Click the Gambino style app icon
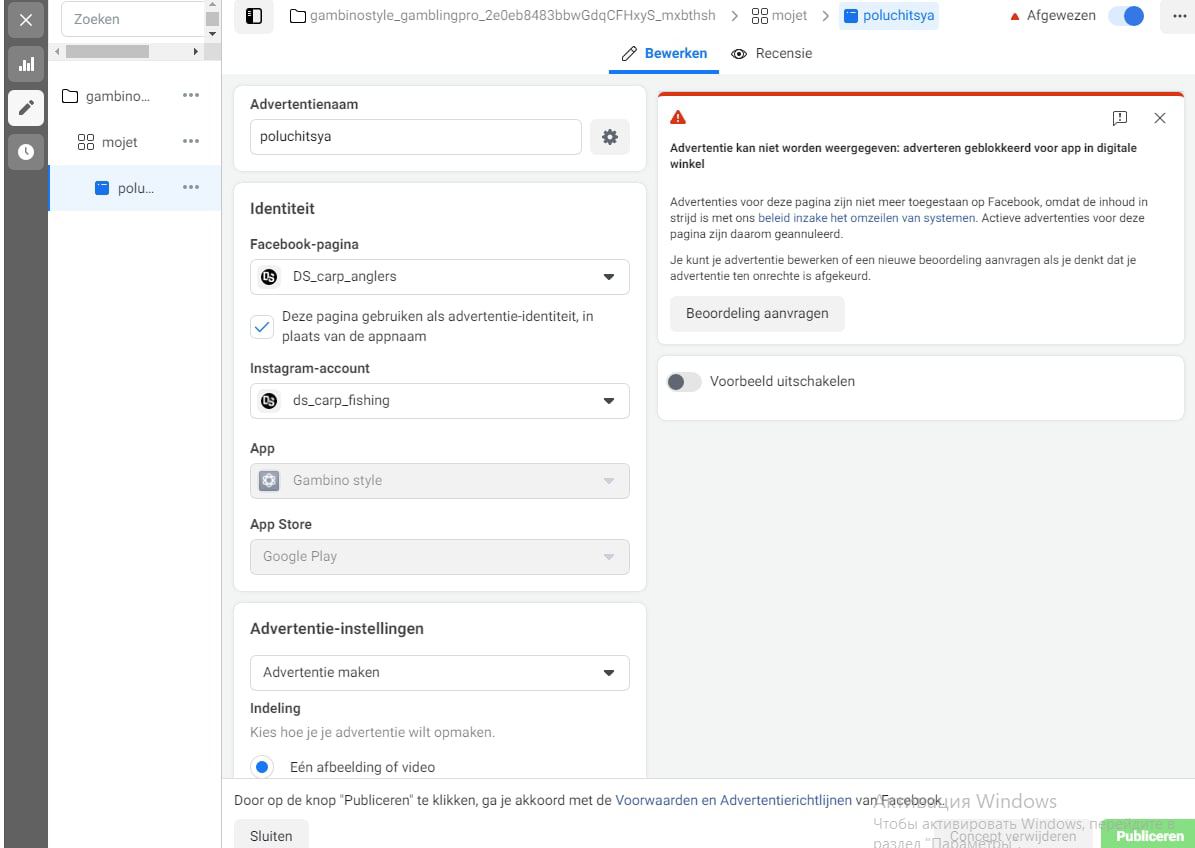This screenshot has height=848, width=1195. [269, 481]
